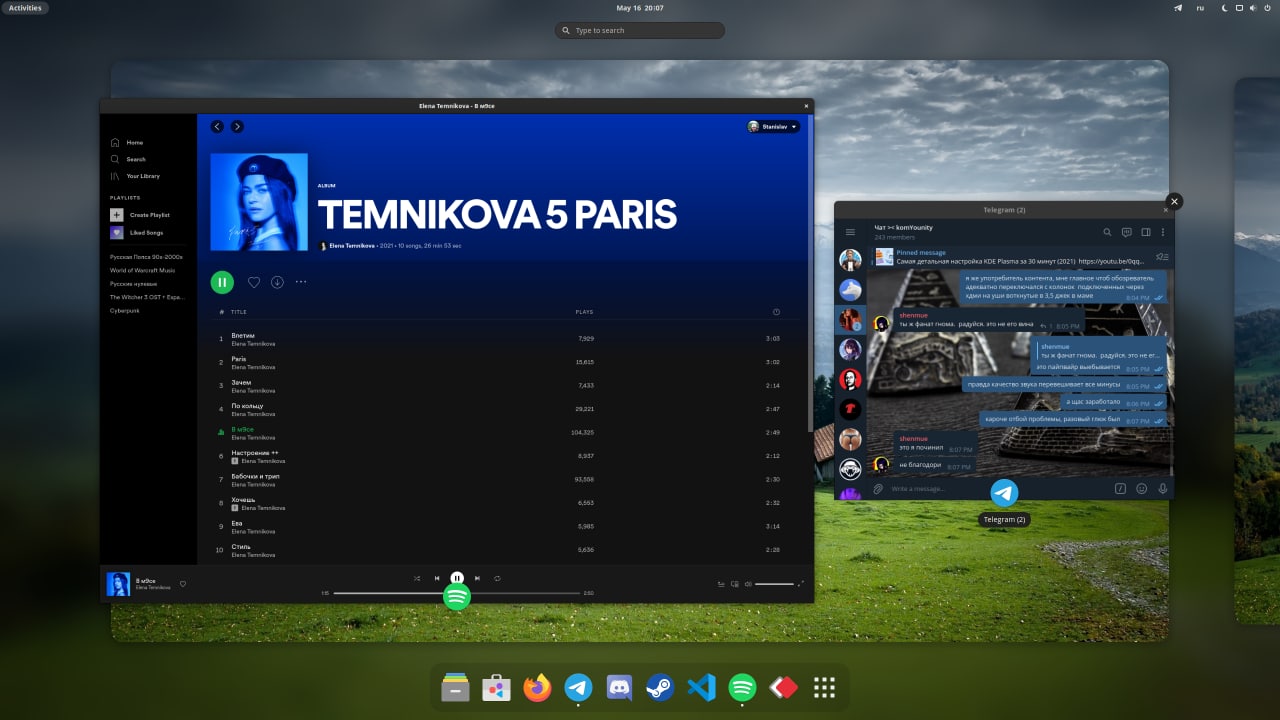Skip to next track in Spotify

click(477, 578)
